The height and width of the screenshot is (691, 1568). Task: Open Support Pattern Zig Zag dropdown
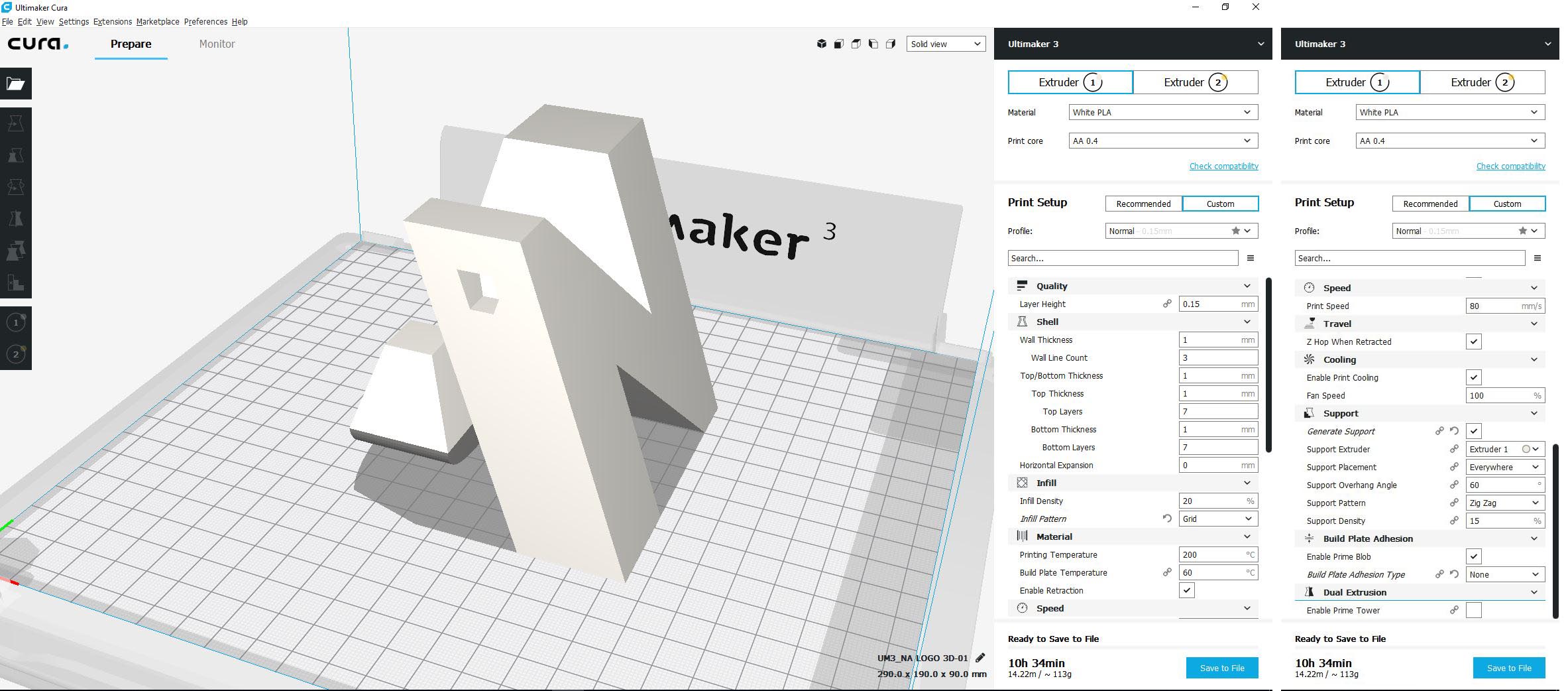coord(1505,503)
